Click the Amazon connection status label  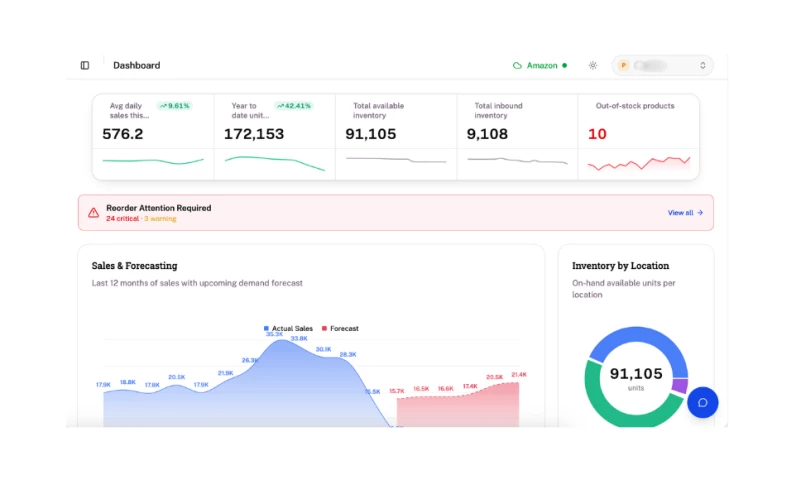pos(542,65)
